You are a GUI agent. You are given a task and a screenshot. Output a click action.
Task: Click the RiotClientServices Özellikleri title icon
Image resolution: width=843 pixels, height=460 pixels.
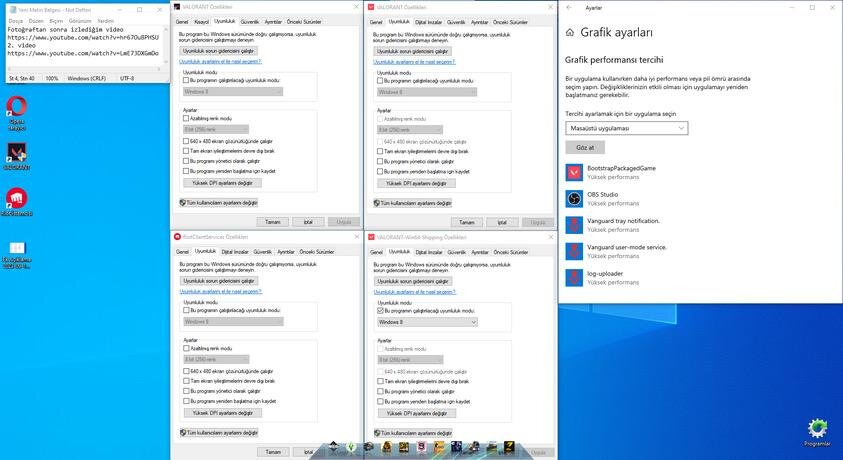(x=177, y=236)
